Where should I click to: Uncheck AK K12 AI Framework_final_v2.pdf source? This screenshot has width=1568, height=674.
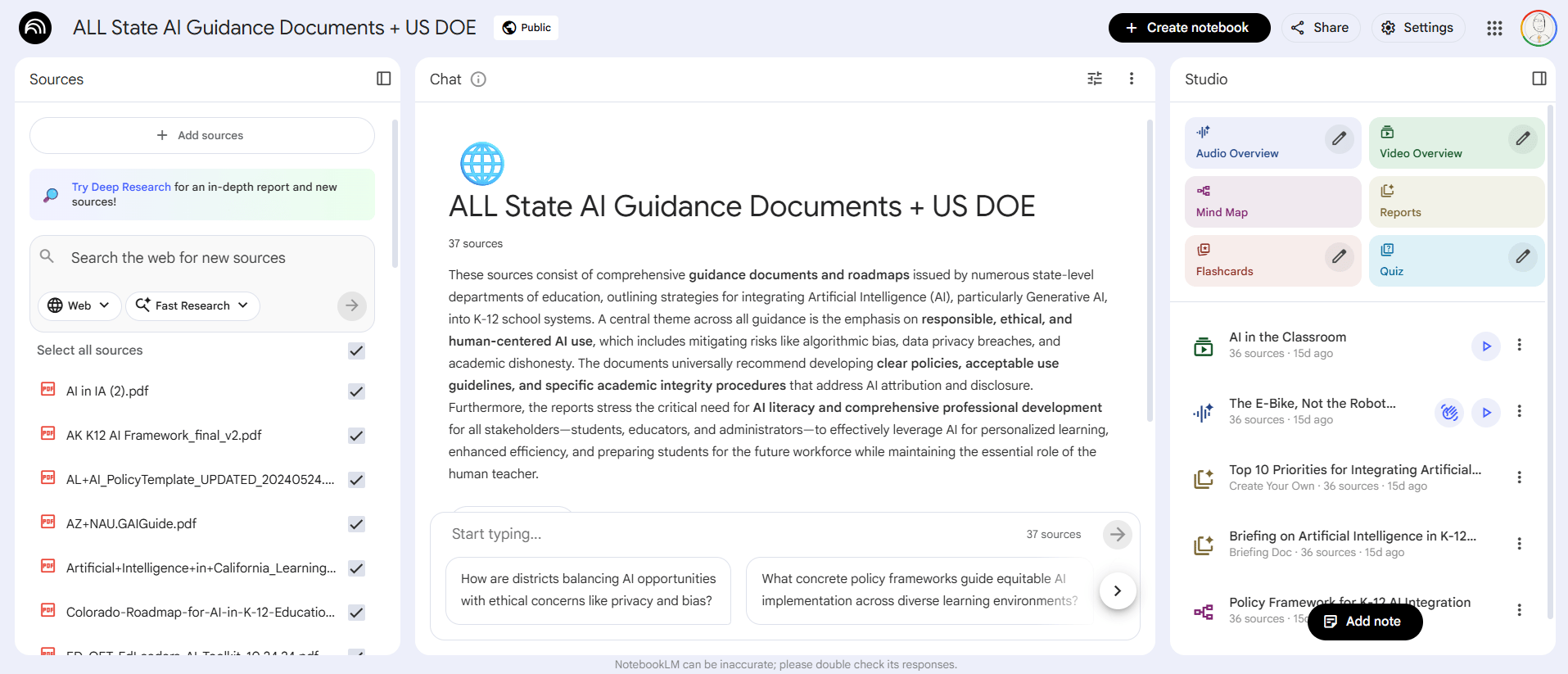coord(356,436)
